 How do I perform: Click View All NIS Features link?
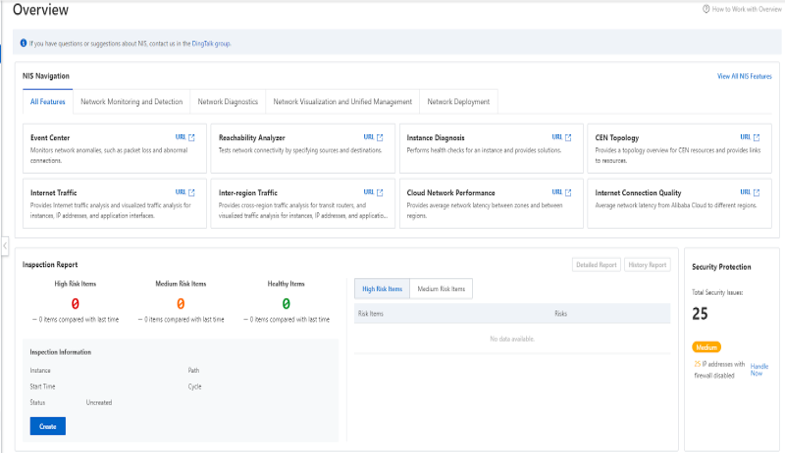[744, 76]
